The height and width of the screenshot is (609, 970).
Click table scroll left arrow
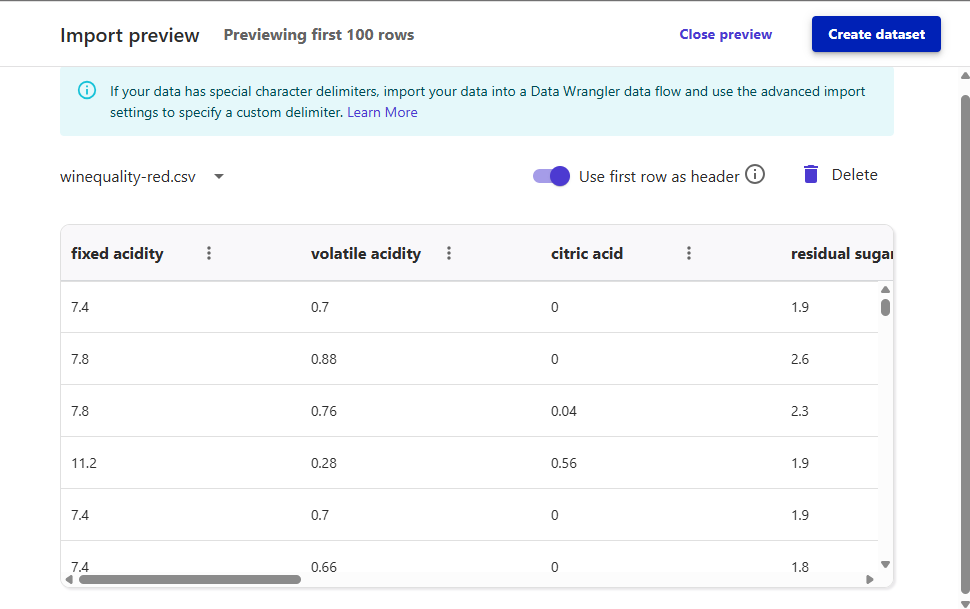pos(69,579)
